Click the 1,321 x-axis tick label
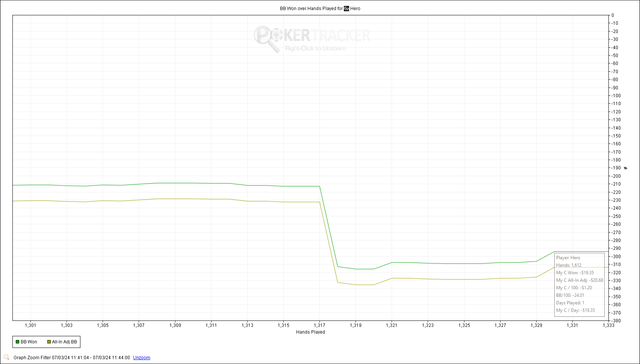Image resolution: width=640 pixels, height=364 pixels. 391,325
